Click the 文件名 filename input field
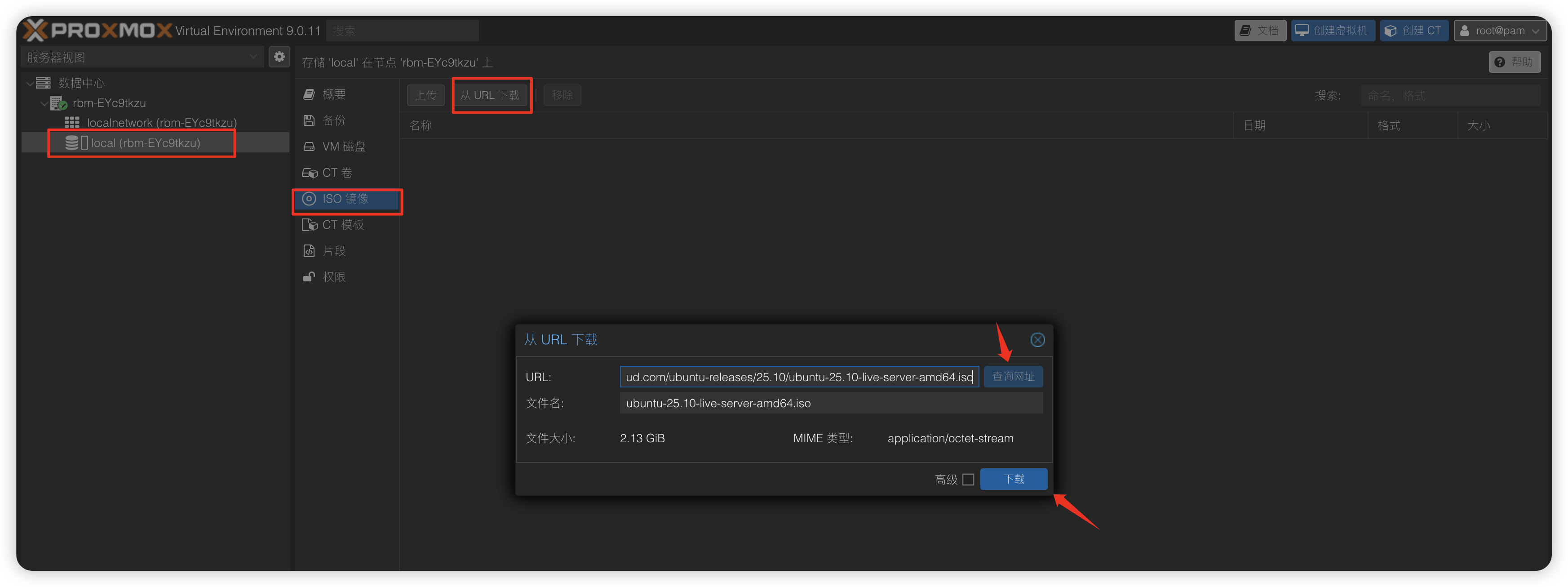 [x=830, y=403]
